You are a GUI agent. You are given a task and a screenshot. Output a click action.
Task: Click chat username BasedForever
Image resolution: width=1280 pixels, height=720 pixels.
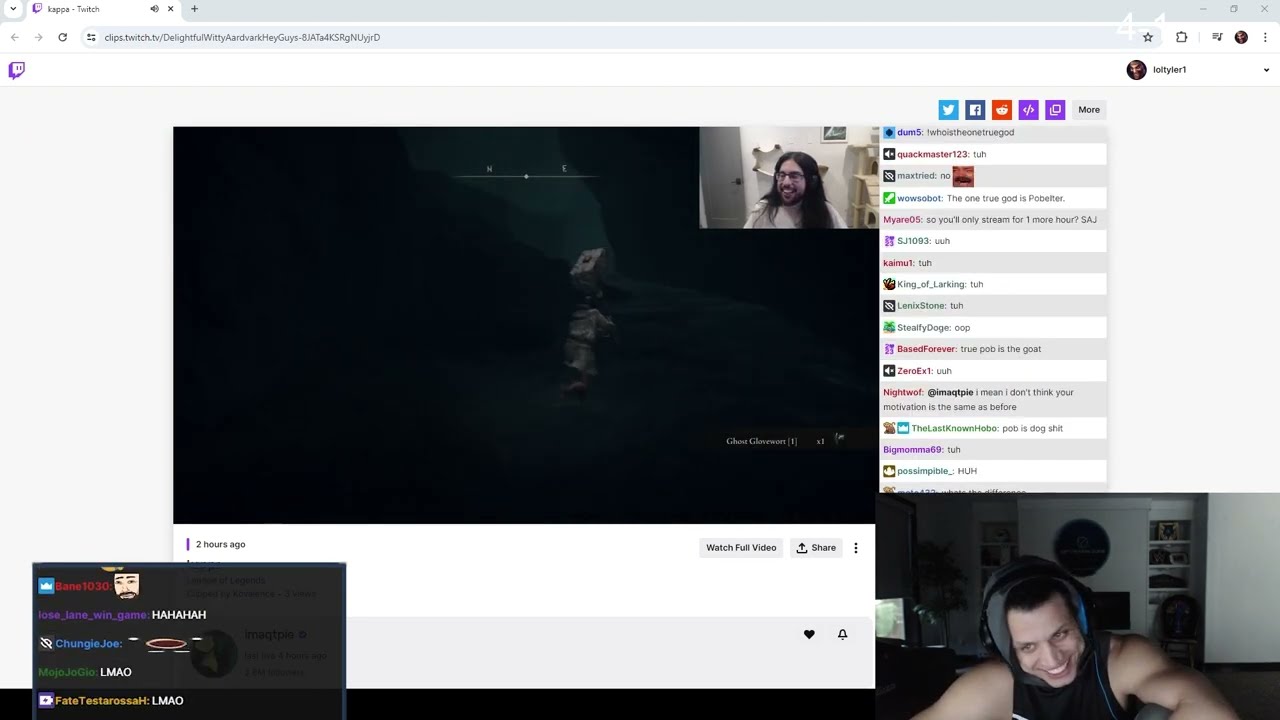coord(926,349)
